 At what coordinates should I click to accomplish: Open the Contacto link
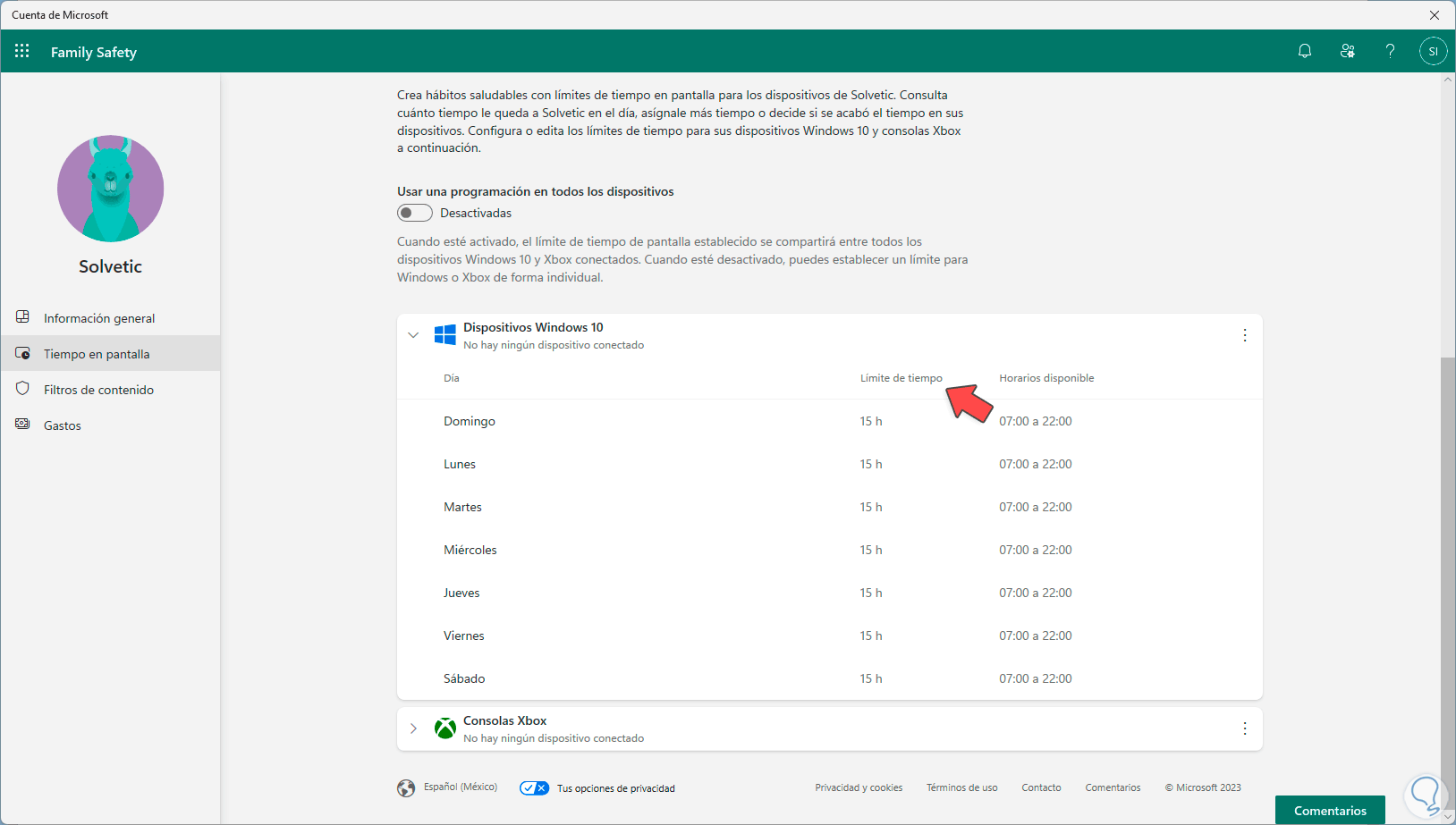(x=1041, y=787)
